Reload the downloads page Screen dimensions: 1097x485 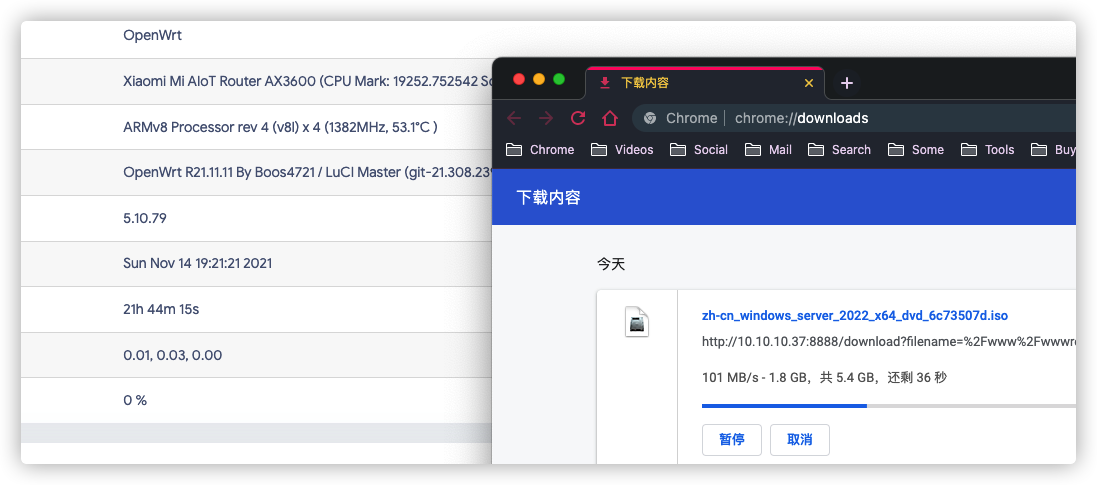tap(578, 118)
